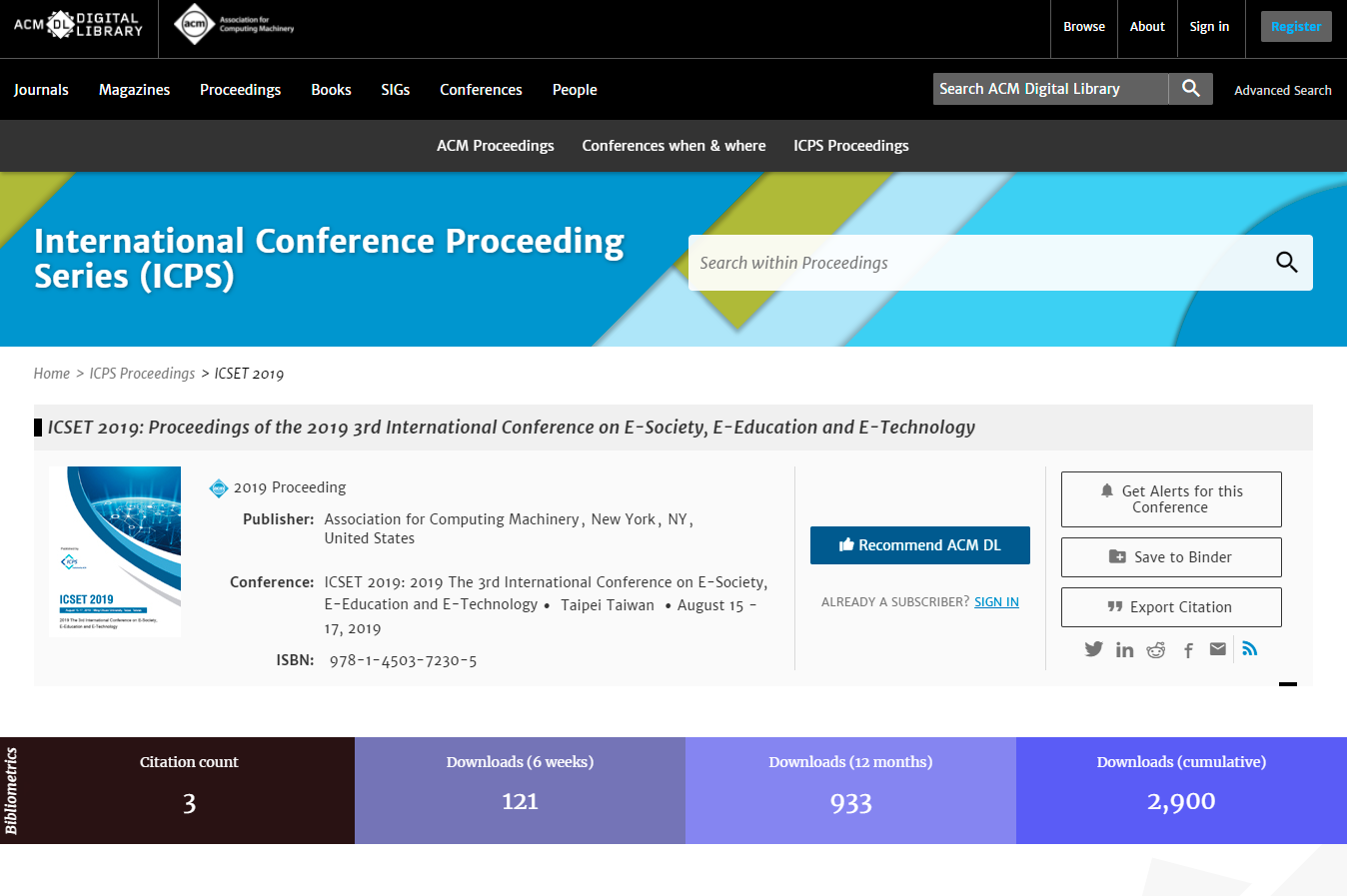Open the Proceedings menu
The image size is (1347, 896).
[240, 90]
